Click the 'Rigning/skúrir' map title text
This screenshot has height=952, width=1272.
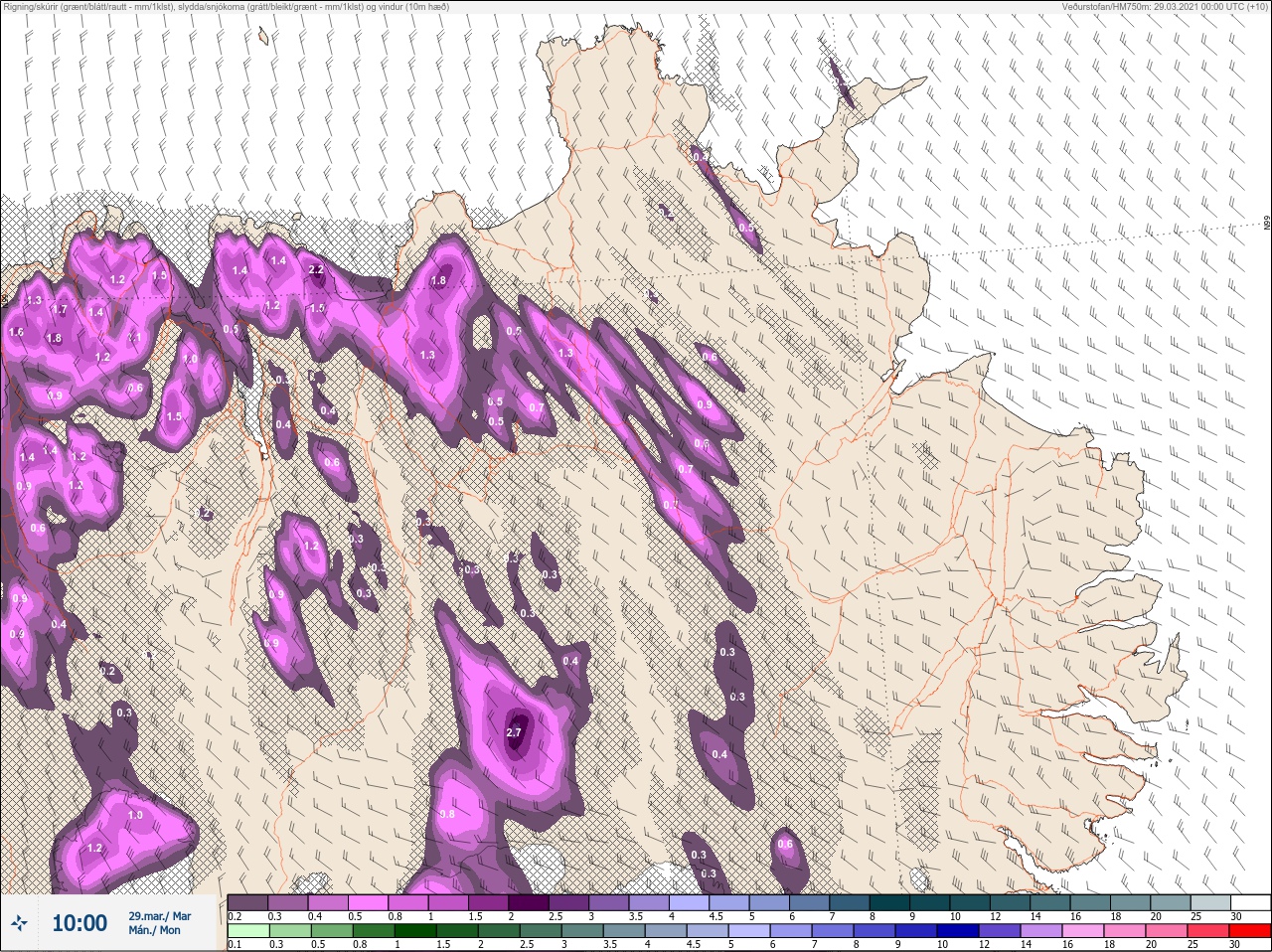tap(226, 7)
